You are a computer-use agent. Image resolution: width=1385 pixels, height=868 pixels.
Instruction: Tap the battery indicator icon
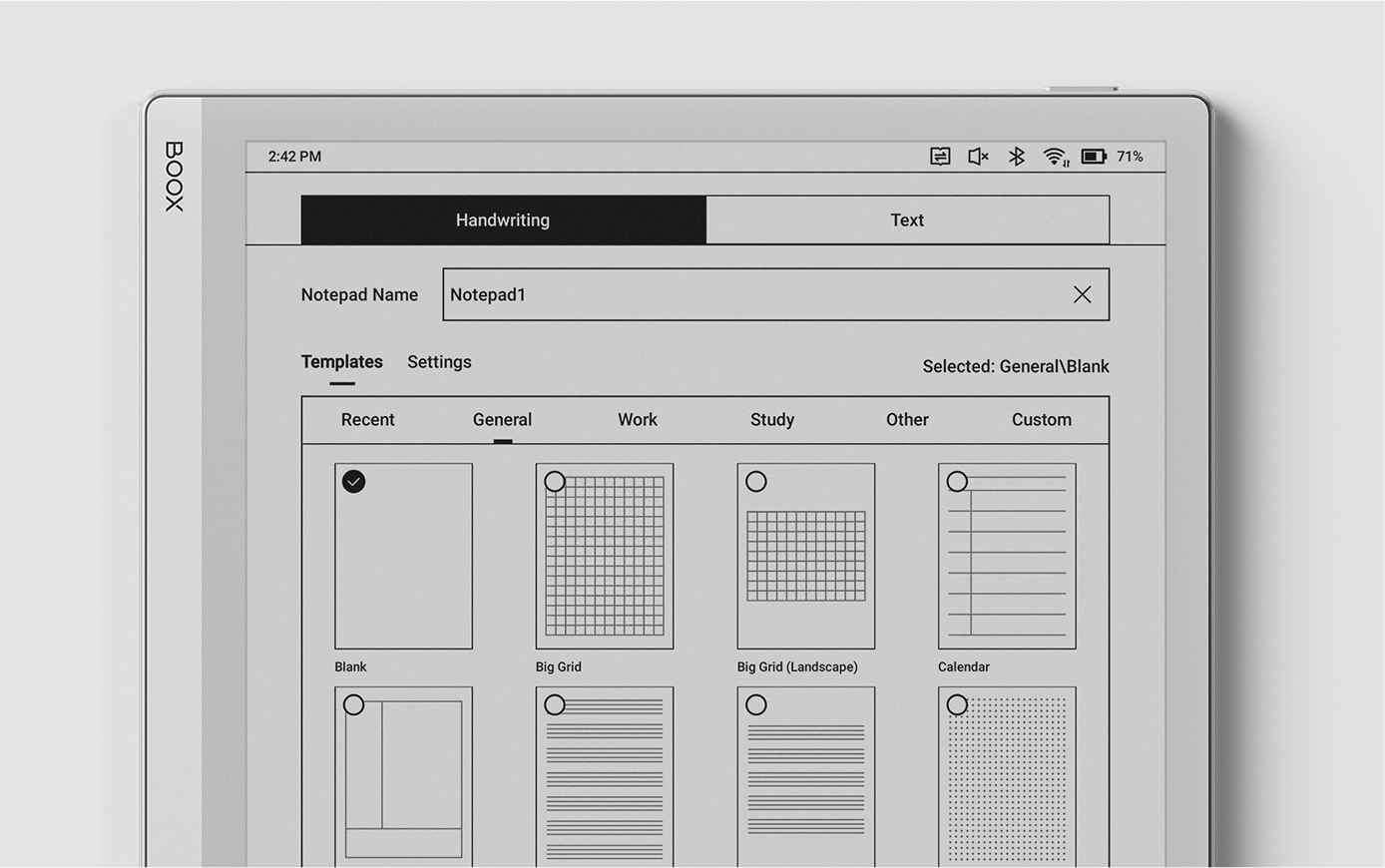[x=1094, y=157]
